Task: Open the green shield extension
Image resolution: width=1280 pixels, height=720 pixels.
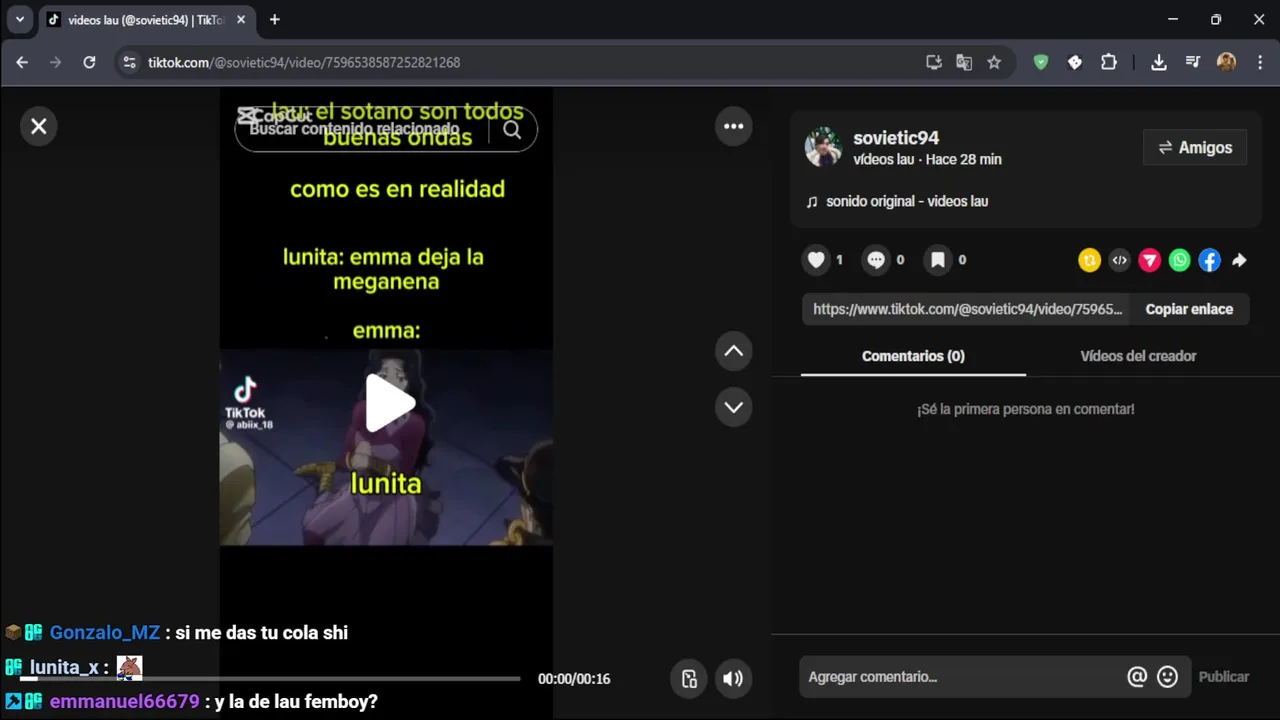Action: 1041,62
